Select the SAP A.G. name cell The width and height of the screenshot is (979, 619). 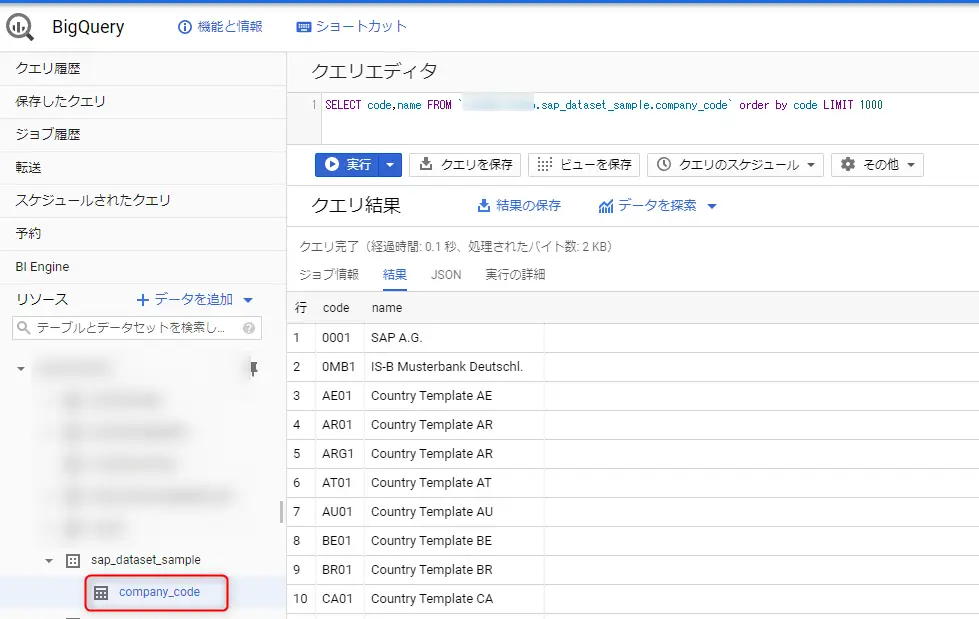click(x=454, y=338)
